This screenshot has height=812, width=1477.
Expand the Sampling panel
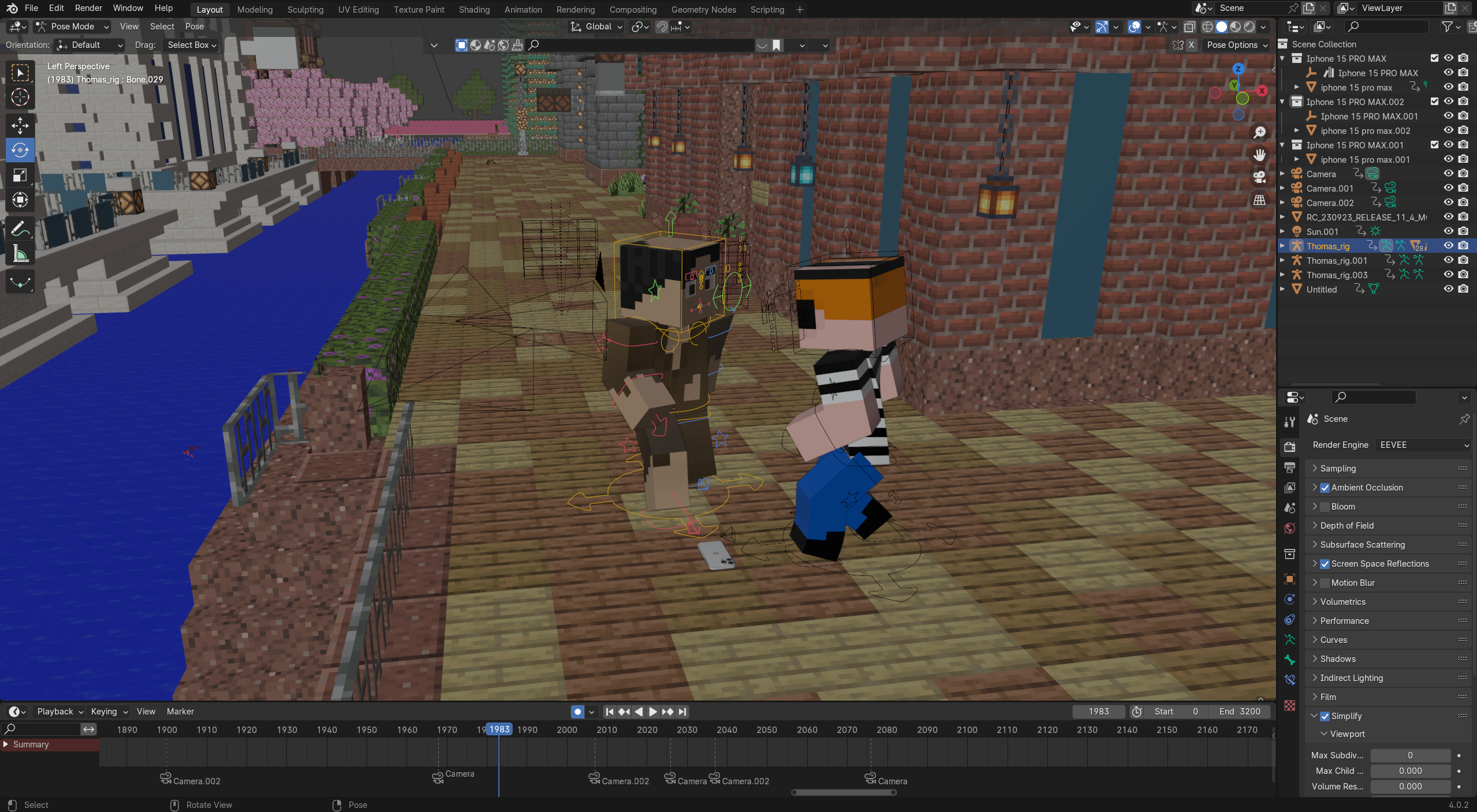(x=1388, y=469)
